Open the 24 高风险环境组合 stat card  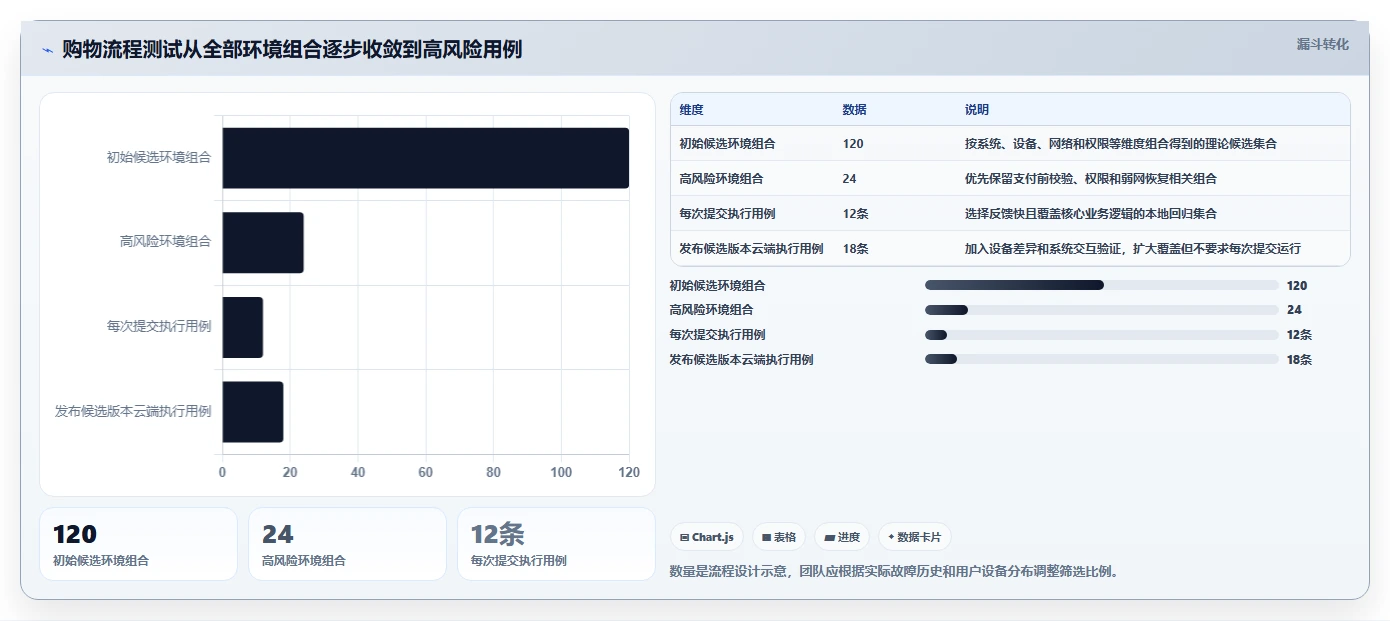(347, 544)
